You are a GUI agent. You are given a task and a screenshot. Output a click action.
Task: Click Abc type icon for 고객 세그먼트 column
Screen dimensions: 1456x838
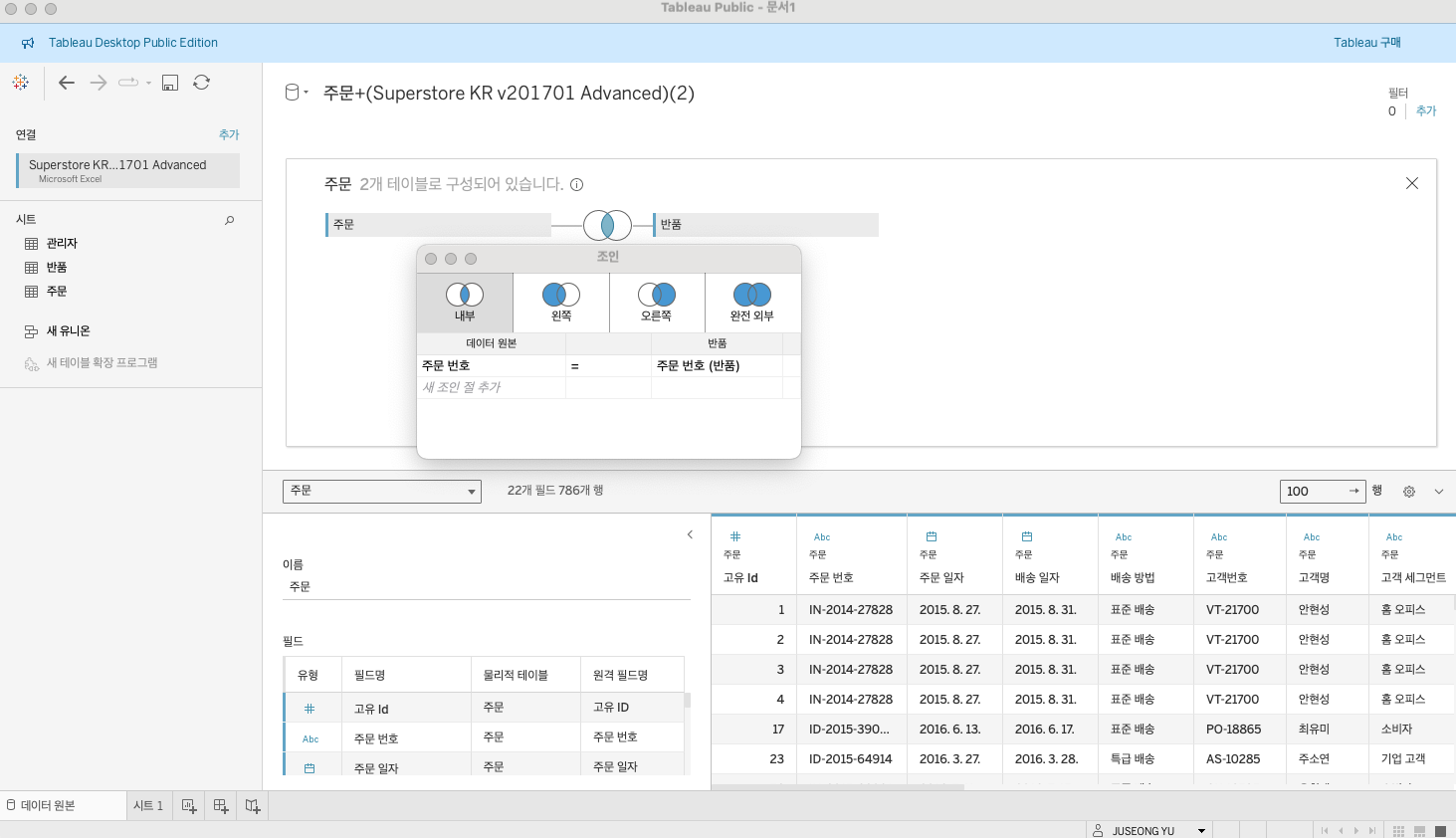[x=1394, y=537]
